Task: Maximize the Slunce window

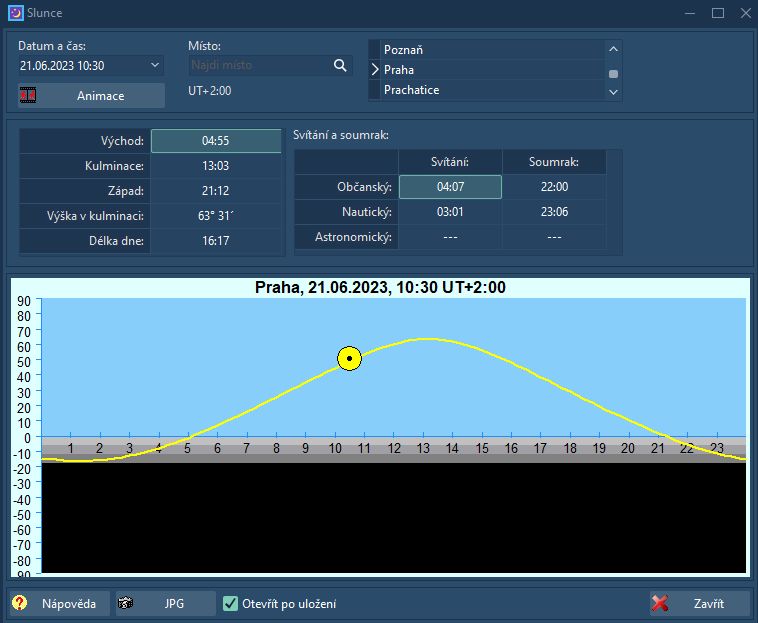Action: pyautogui.click(x=717, y=13)
